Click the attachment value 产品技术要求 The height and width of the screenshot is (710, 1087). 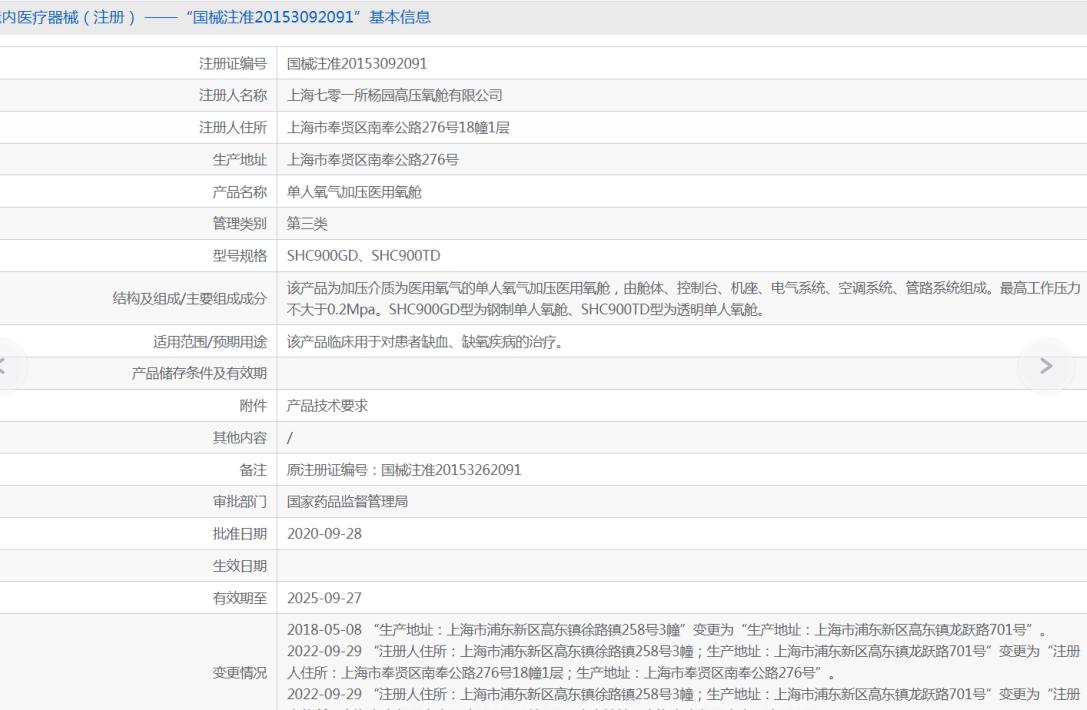(327, 406)
